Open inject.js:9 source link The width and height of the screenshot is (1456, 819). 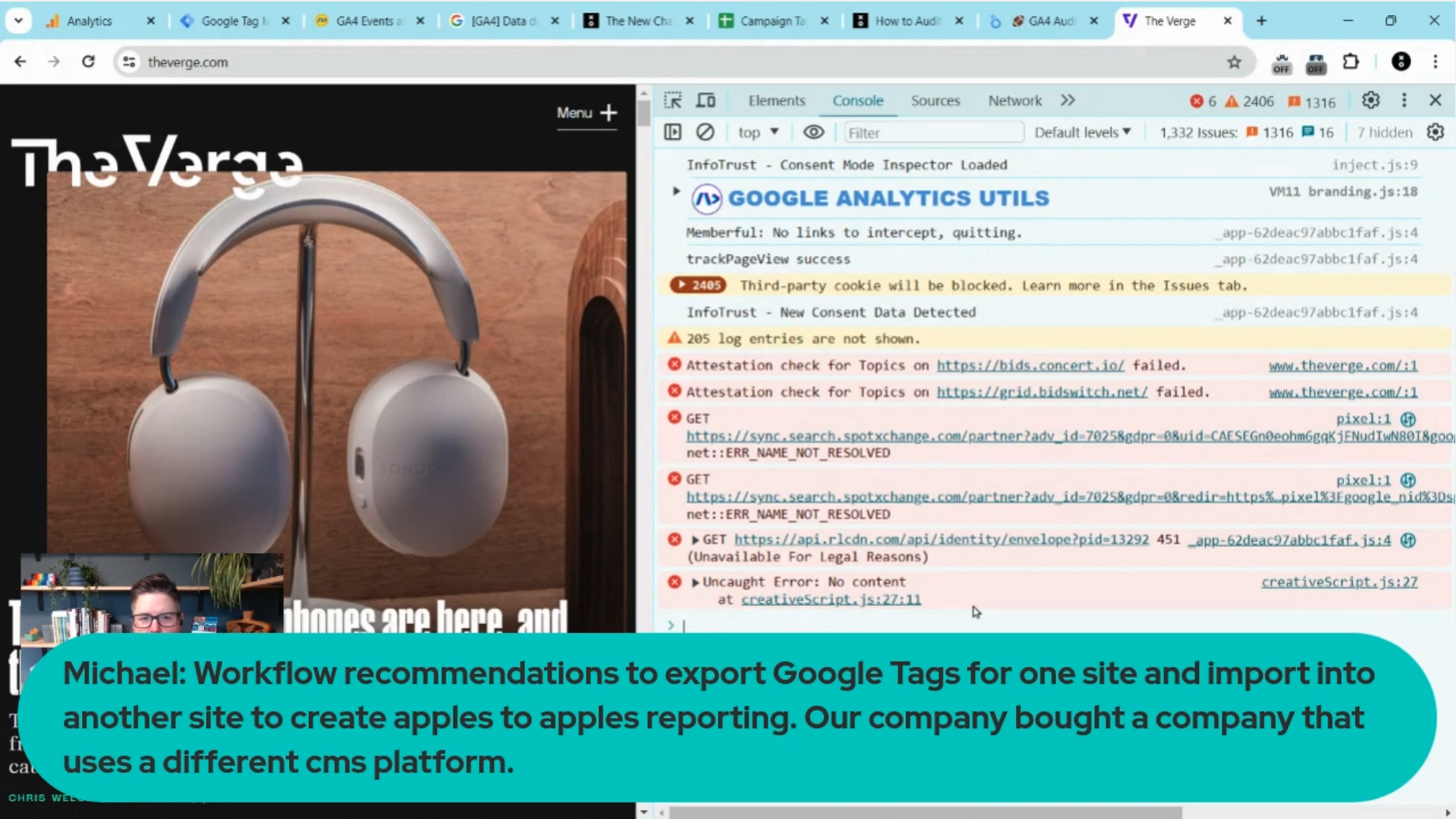pos(1375,165)
